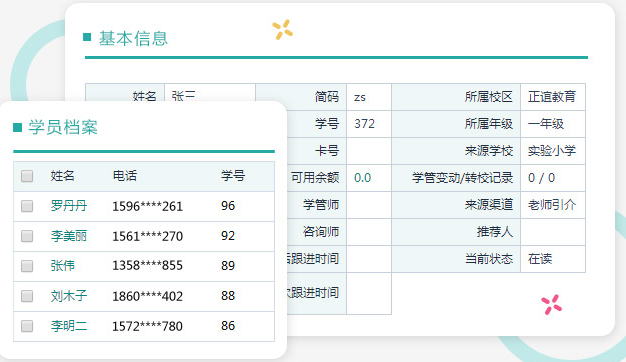626x362 pixels.
Task: Click the 学管师 field label
Action: coord(321,205)
